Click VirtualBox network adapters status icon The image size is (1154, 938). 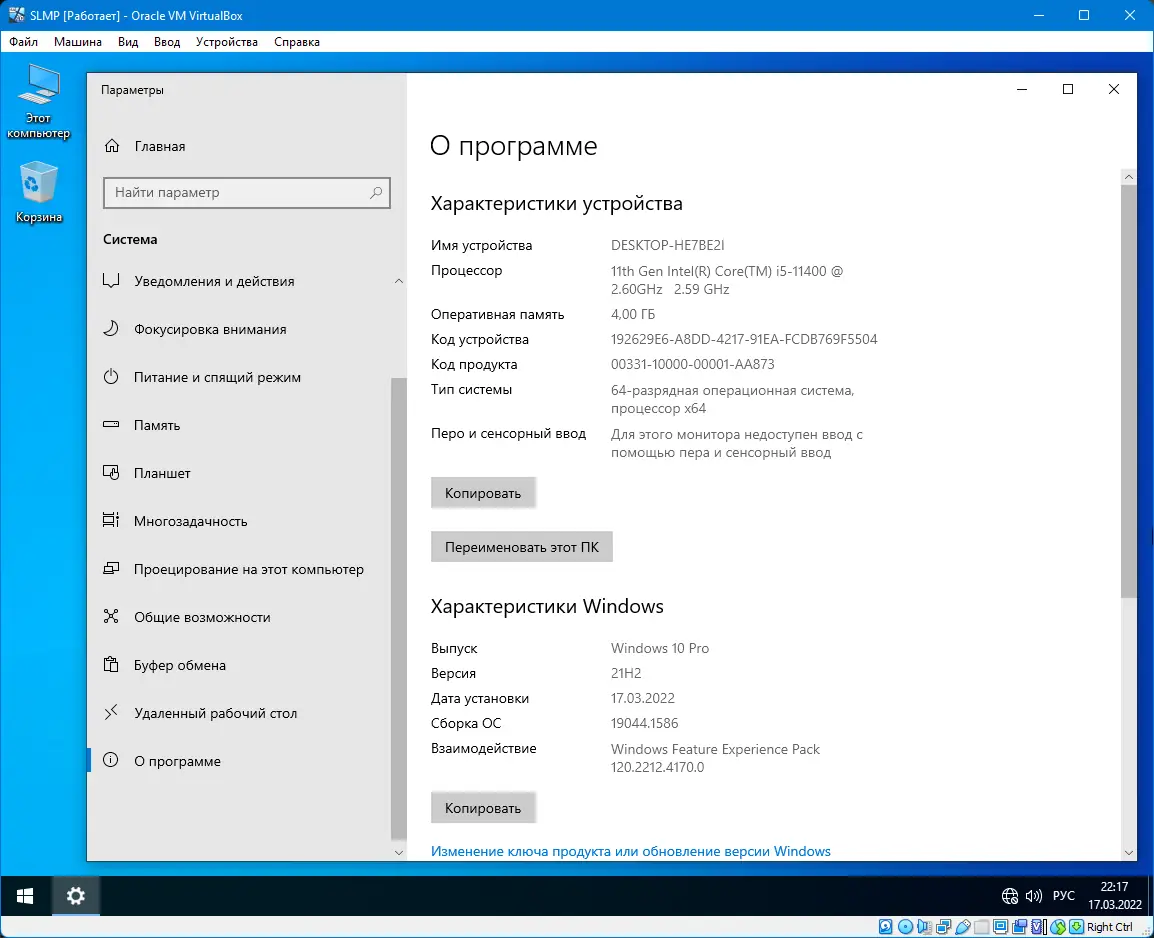click(944, 927)
